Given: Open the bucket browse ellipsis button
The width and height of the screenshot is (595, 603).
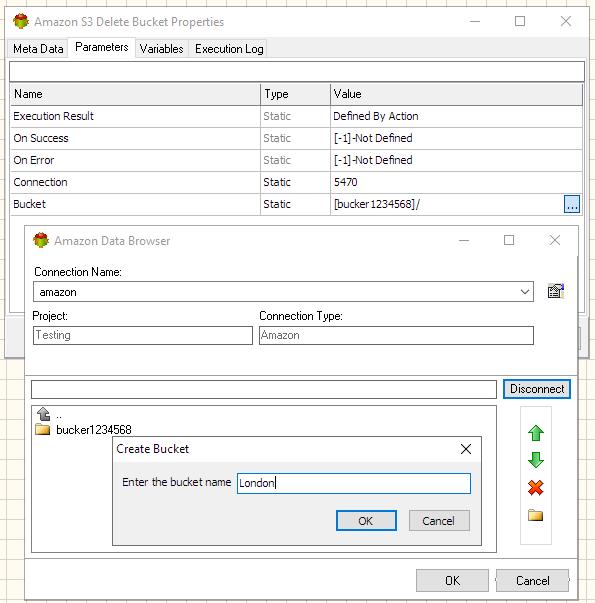Looking at the screenshot, I should pyautogui.click(x=572, y=204).
